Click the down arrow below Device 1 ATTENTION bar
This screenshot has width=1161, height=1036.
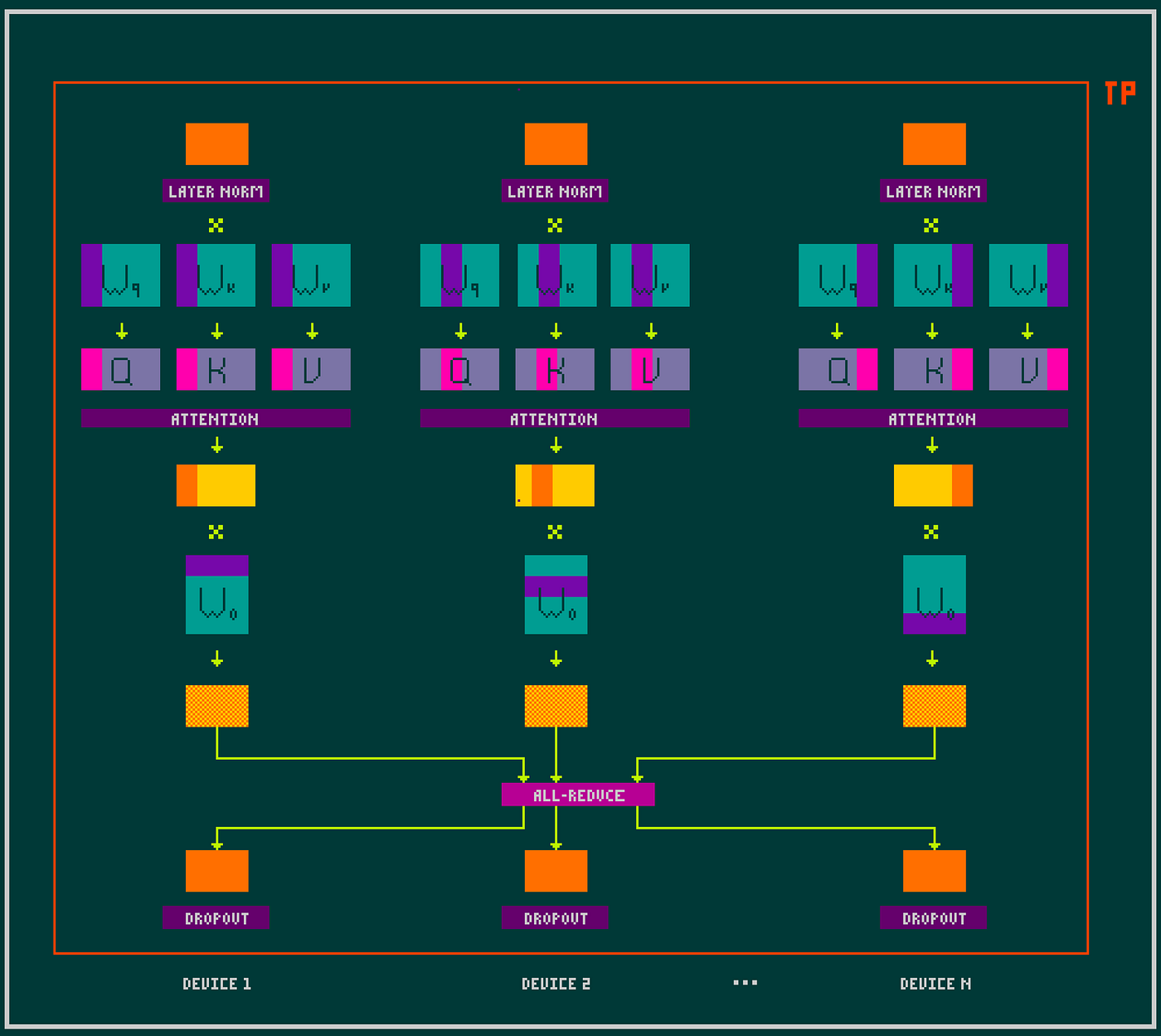click(x=217, y=445)
